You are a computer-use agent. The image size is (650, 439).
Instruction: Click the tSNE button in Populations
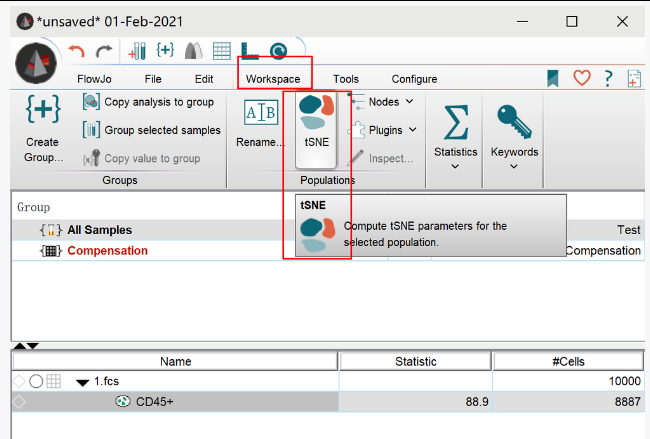(316, 125)
